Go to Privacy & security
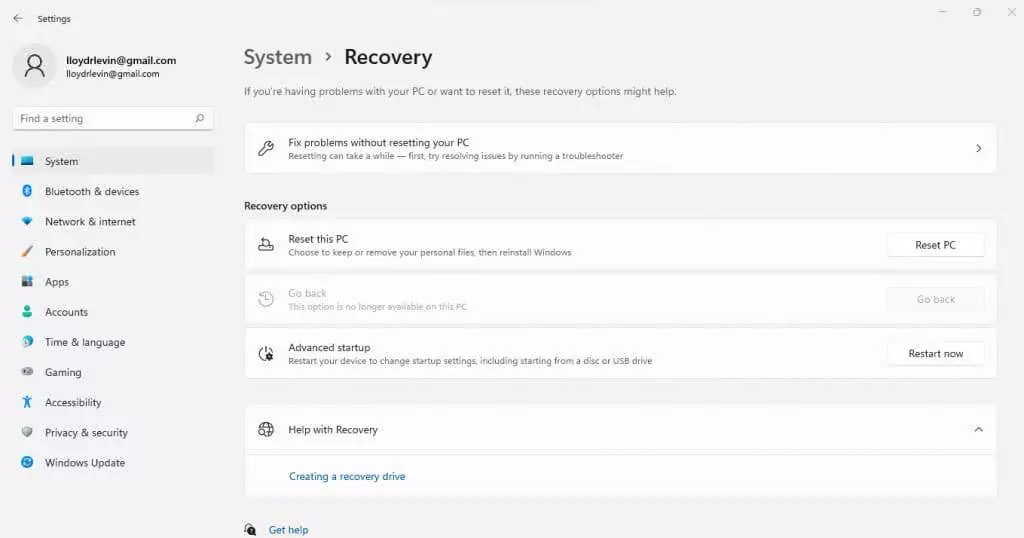The image size is (1024, 538). (x=113, y=432)
